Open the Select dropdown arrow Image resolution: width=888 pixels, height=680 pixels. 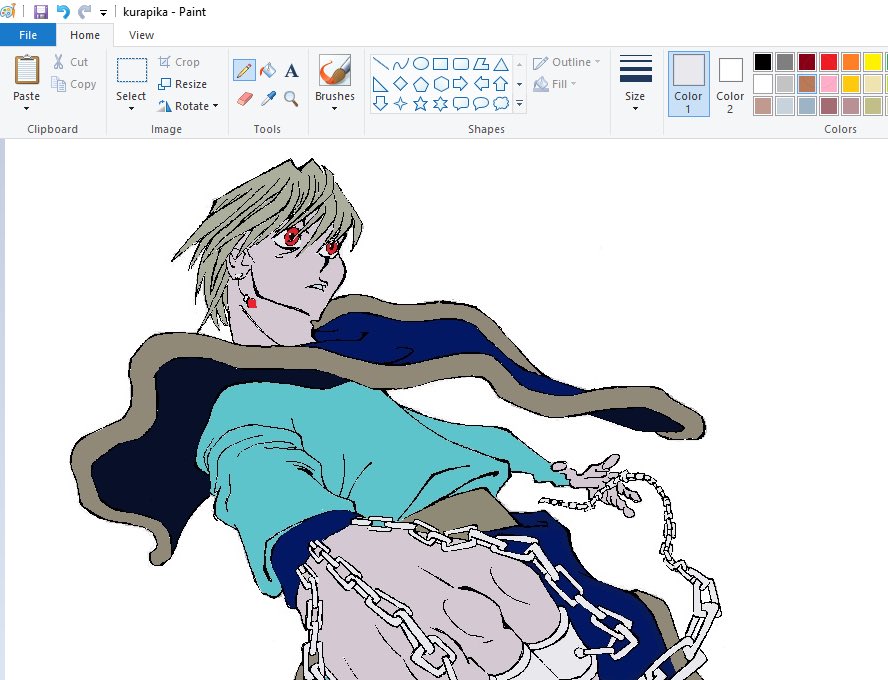(x=131, y=108)
